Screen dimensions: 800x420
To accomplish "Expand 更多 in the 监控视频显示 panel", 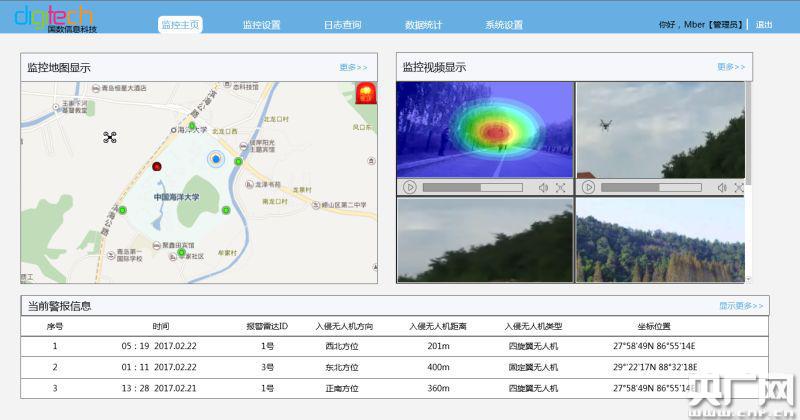I will [x=731, y=67].
